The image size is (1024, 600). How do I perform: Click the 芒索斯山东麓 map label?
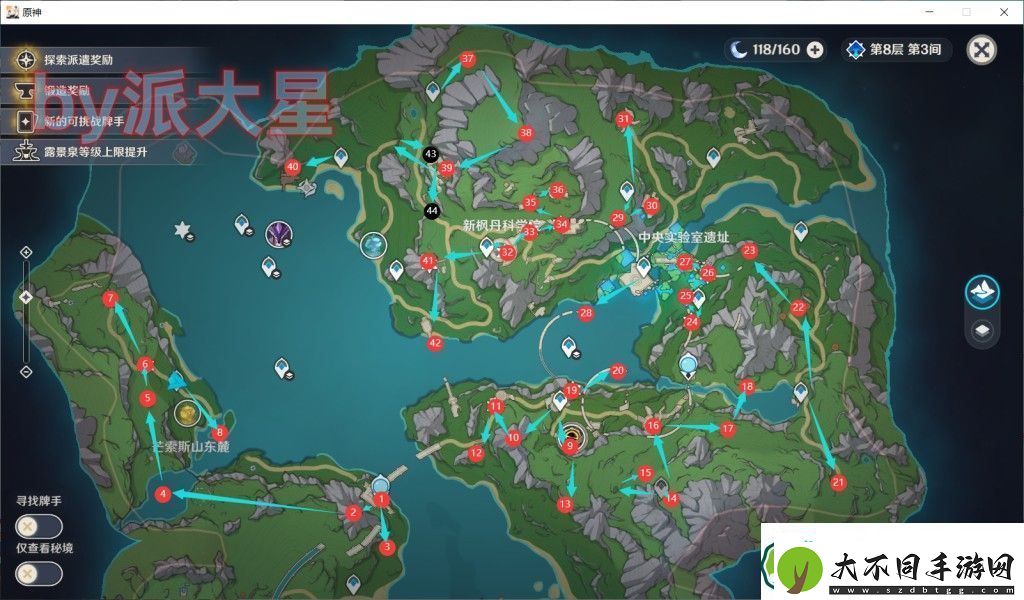[x=191, y=447]
